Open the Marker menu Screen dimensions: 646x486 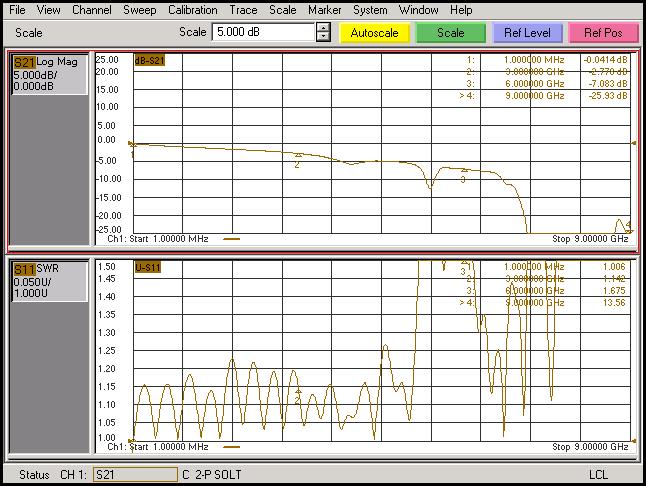pos(325,10)
